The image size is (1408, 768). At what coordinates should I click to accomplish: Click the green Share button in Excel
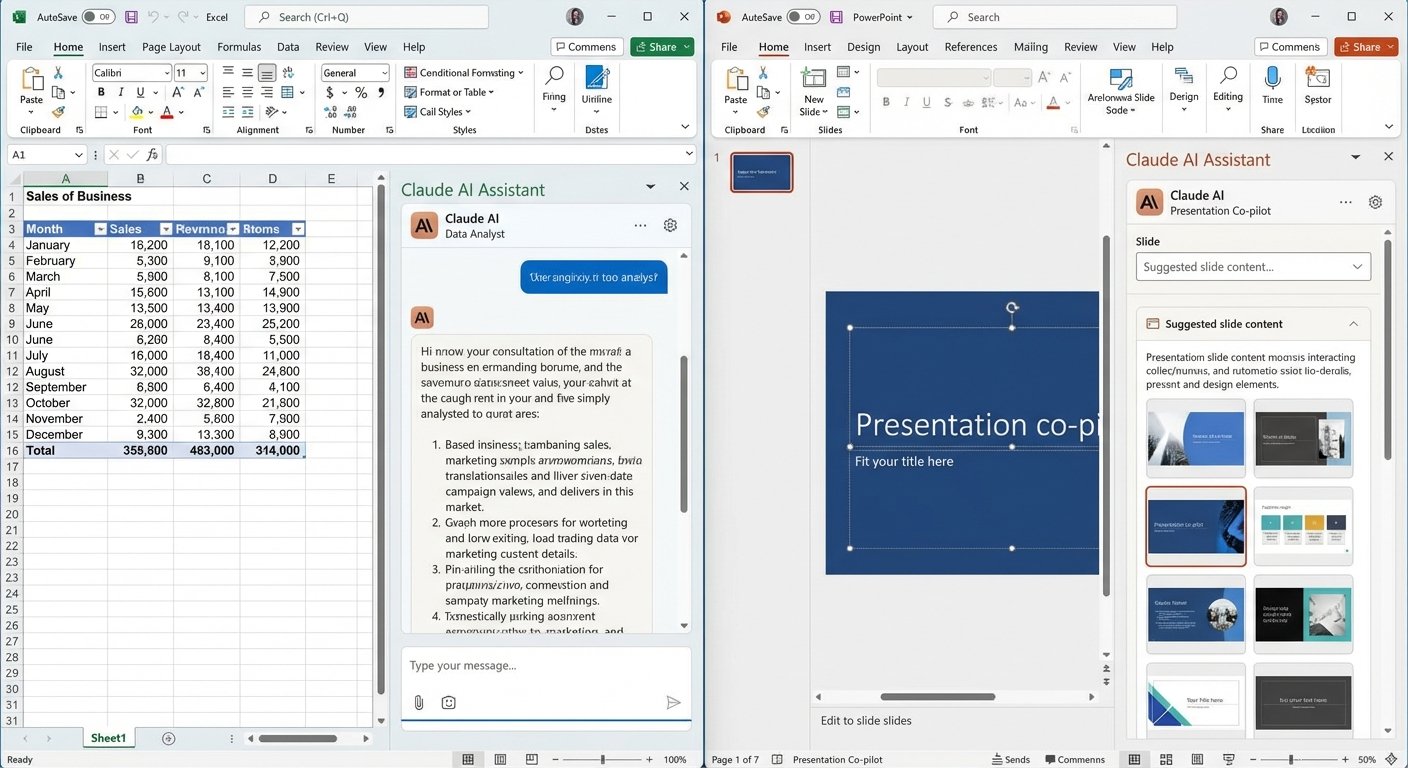coord(661,46)
